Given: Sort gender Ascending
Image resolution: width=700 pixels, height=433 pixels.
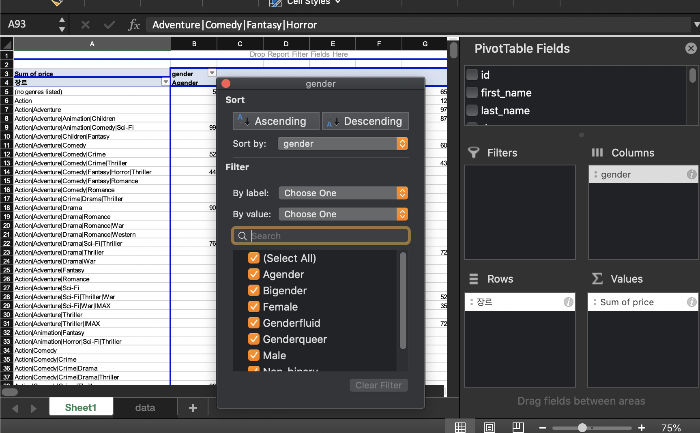Looking at the screenshot, I should click(x=276, y=121).
